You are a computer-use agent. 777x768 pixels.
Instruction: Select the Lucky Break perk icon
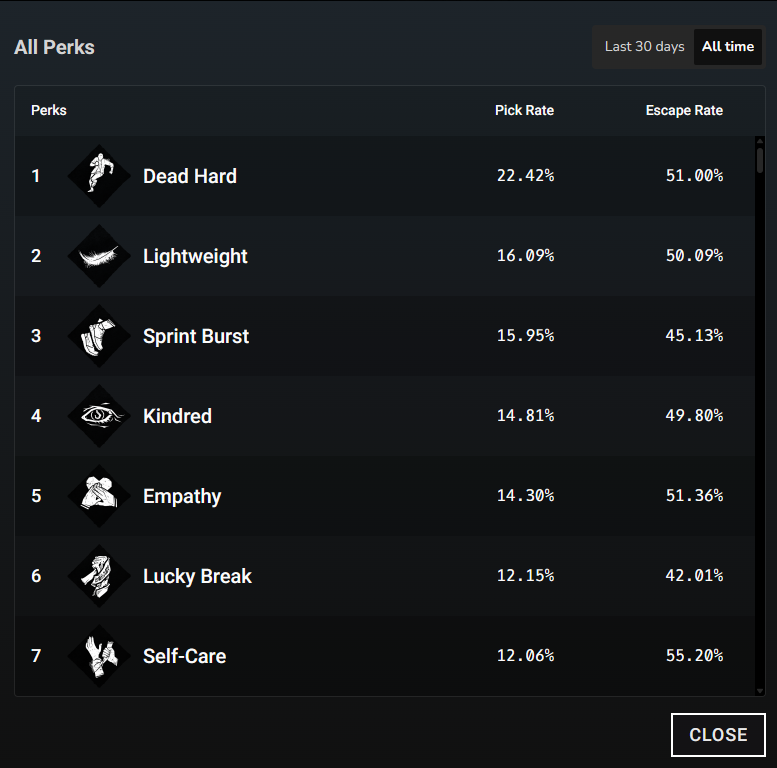99,576
